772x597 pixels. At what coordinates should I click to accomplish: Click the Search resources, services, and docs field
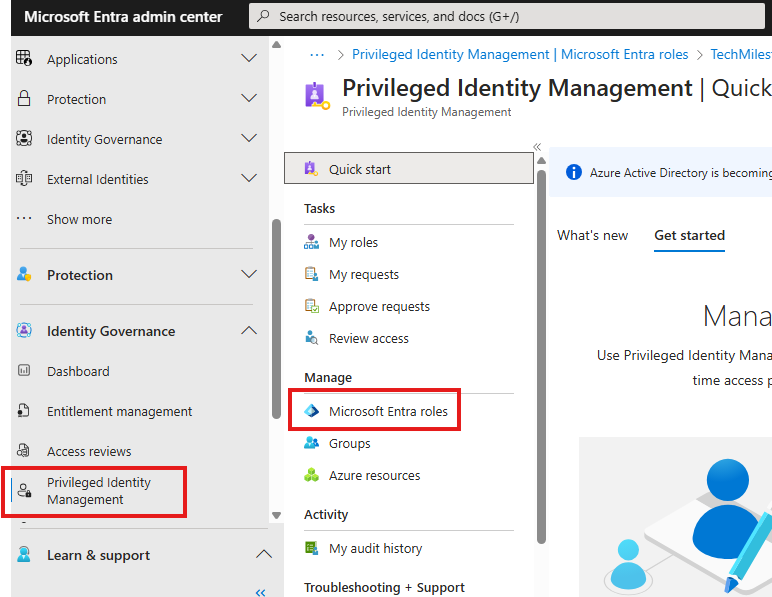507,16
